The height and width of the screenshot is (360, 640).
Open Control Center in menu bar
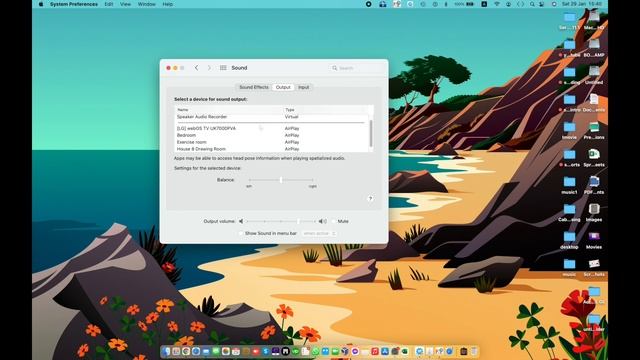coord(541,4)
